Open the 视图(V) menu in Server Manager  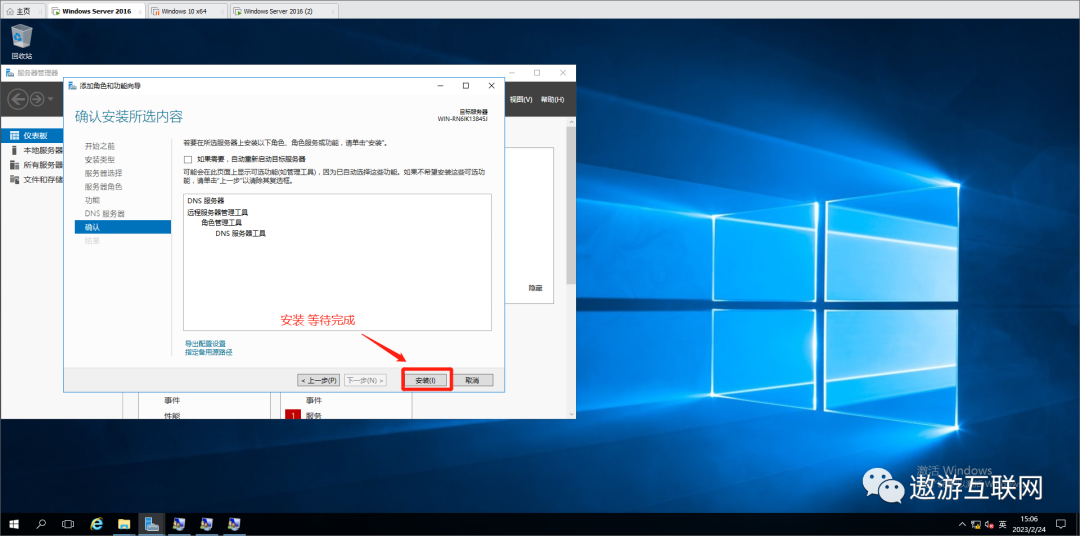coord(521,100)
